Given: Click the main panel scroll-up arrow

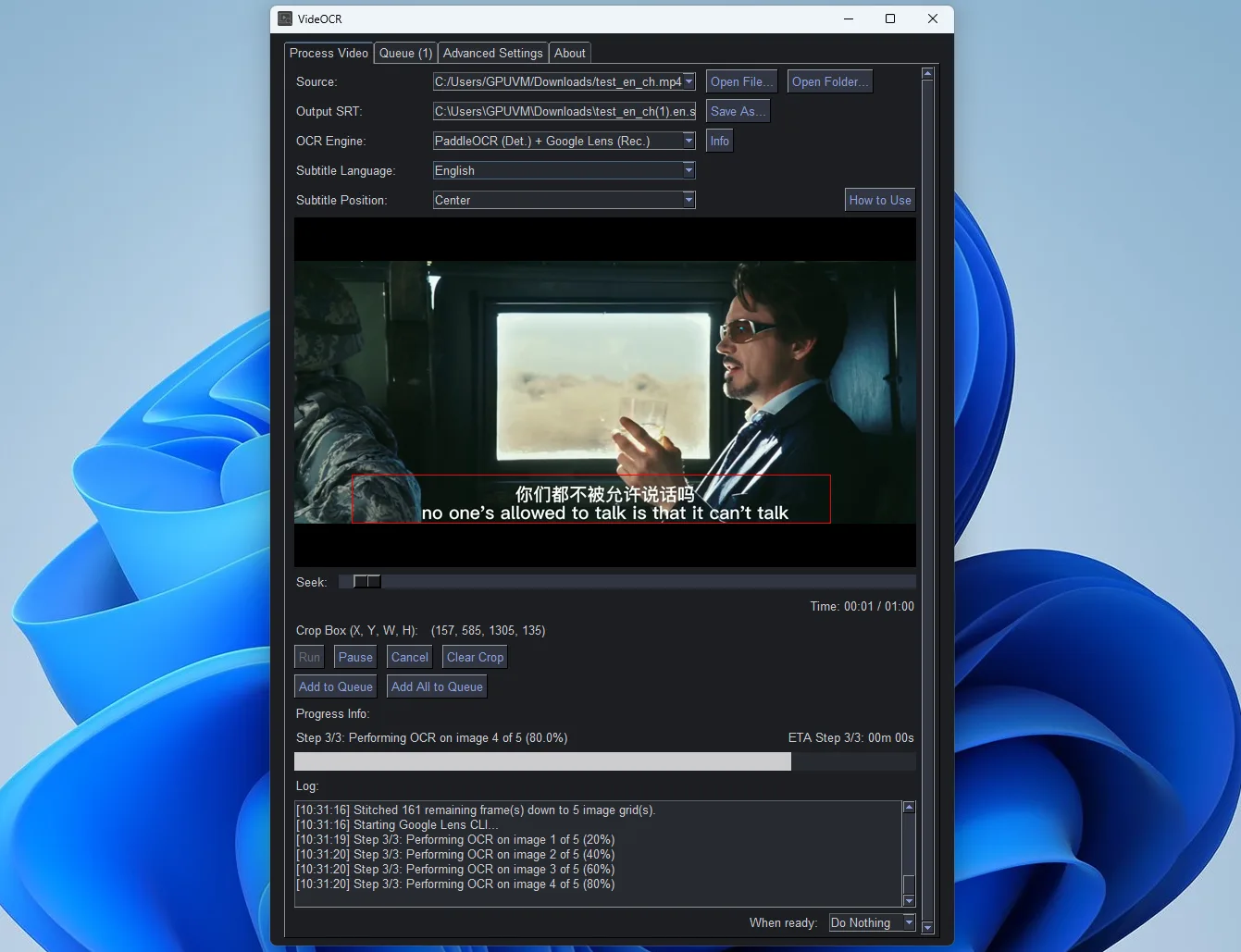Looking at the screenshot, I should pos(927,73).
